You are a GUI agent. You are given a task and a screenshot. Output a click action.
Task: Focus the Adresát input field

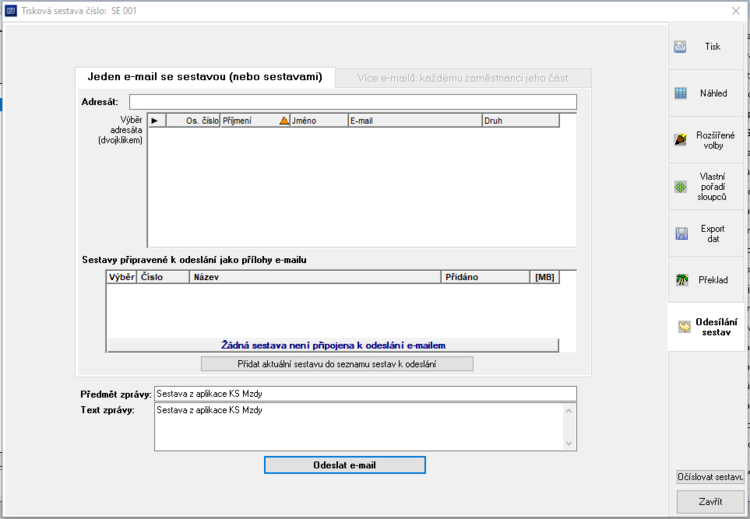point(353,102)
